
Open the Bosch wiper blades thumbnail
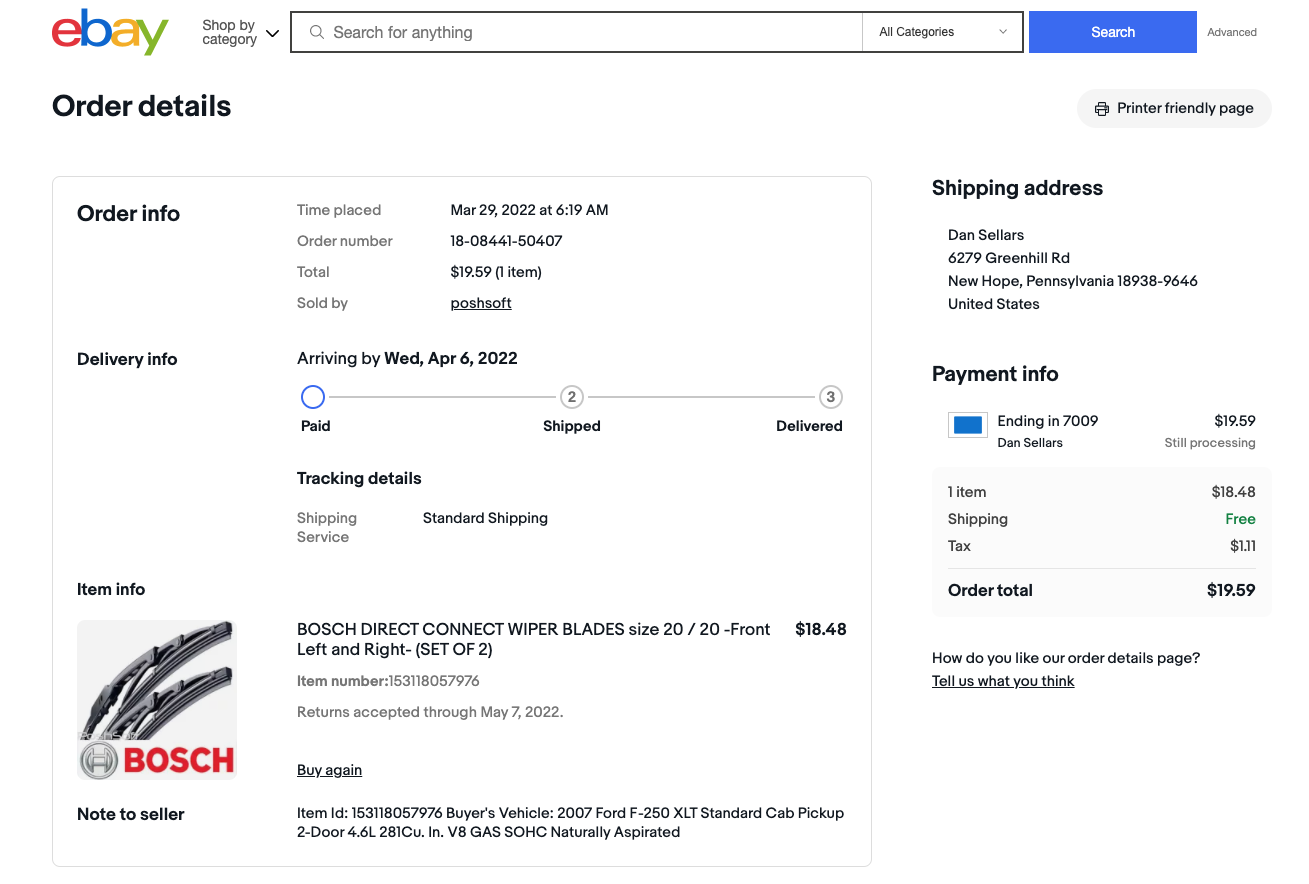pyautogui.click(x=157, y=699)
